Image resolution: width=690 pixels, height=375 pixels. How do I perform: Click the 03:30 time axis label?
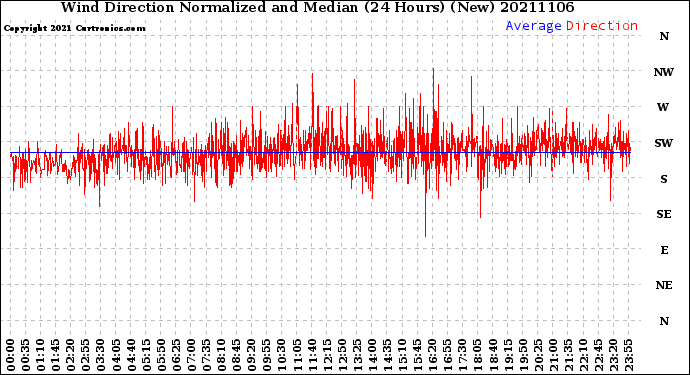point(101,355)
